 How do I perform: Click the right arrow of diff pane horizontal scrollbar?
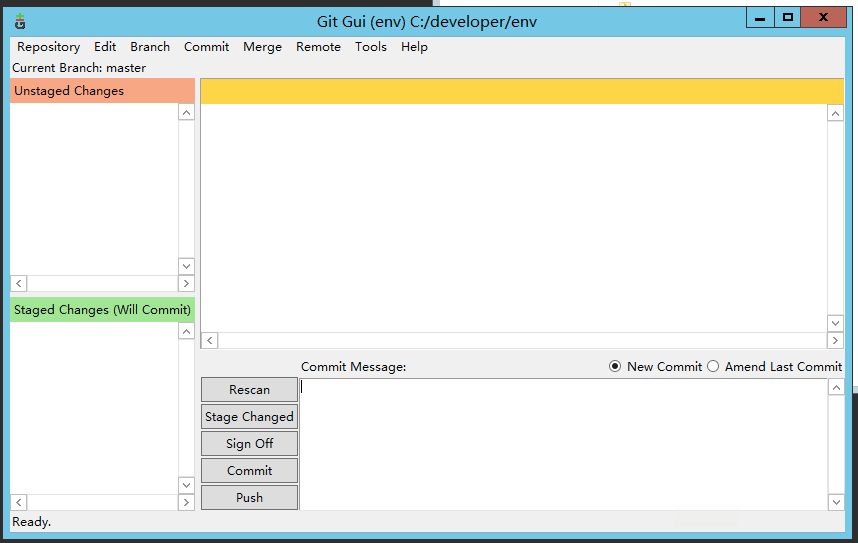(x=835, y=340)
